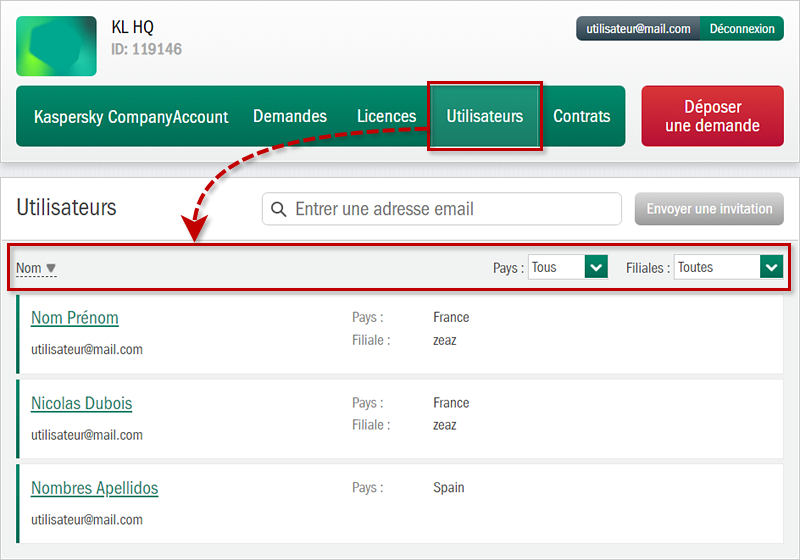Click 'France' in Nom Prénom row

(x=451, y=317)
